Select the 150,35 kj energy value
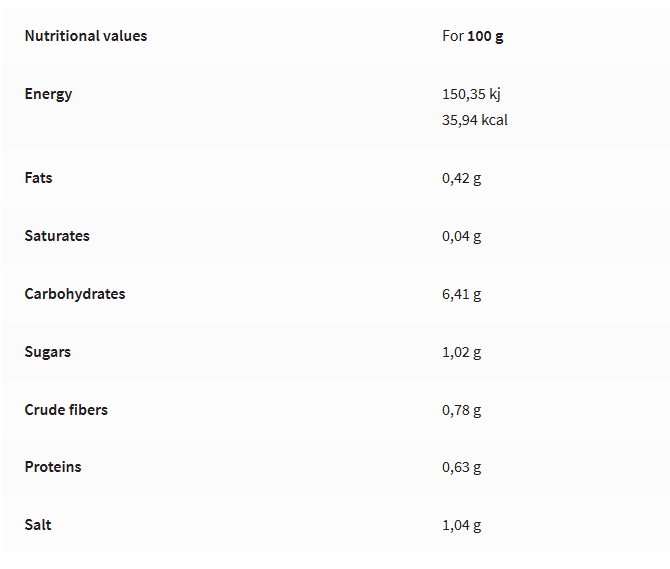Viewport: 670px width, 569px height. point(471,94)
